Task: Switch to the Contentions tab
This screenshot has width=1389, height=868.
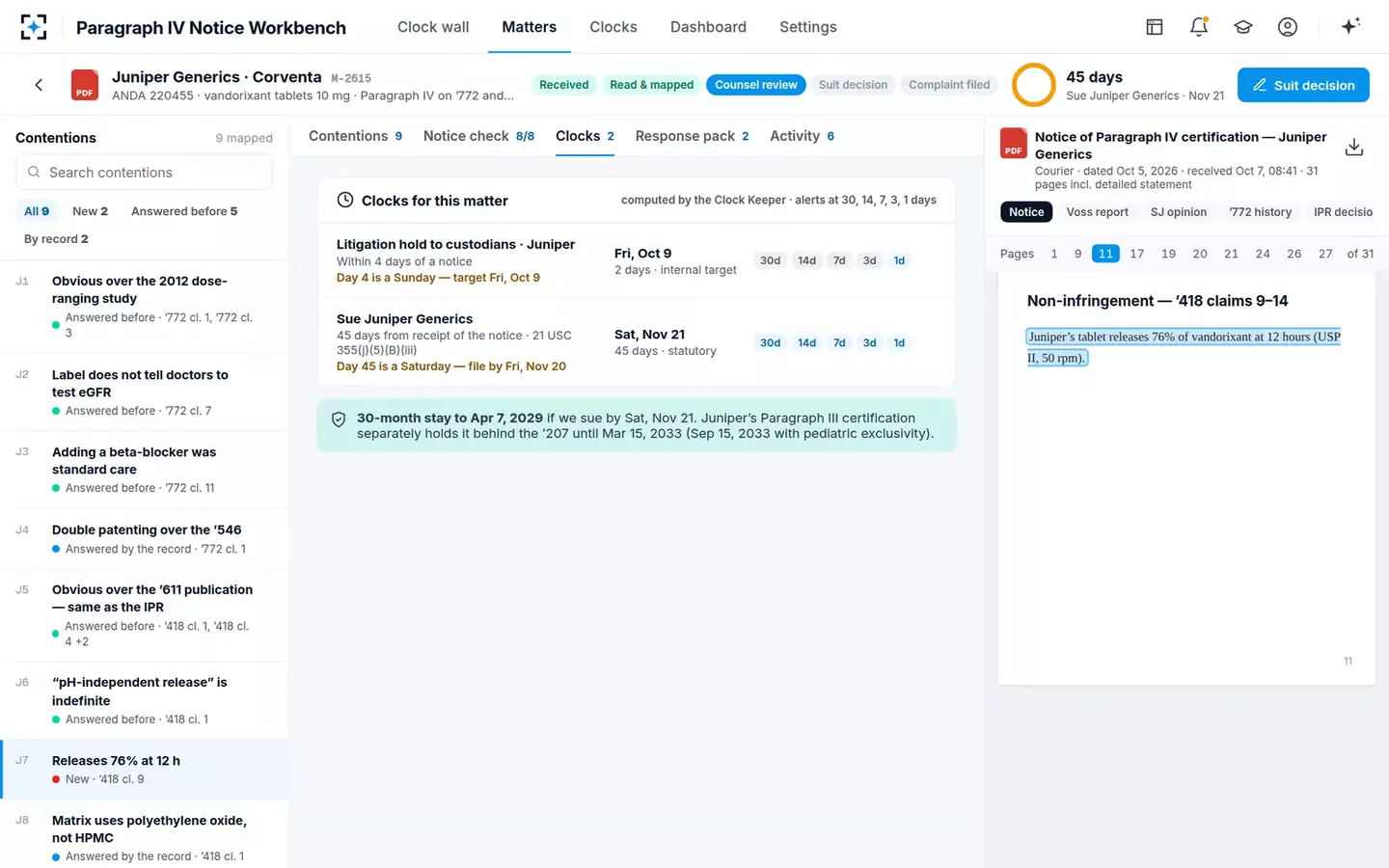Action: 355,136
